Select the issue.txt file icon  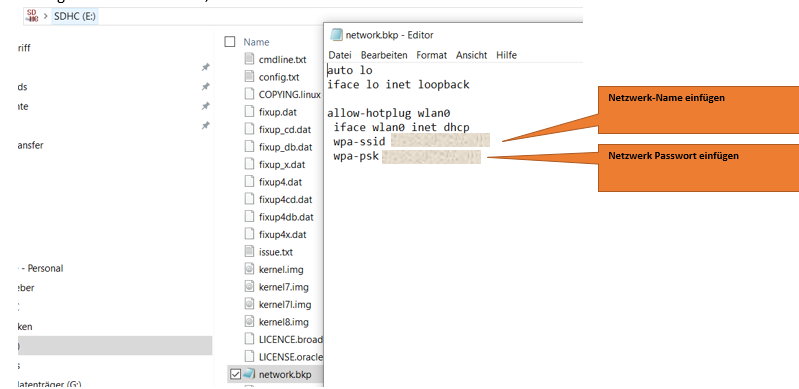(x=249, y=252)
